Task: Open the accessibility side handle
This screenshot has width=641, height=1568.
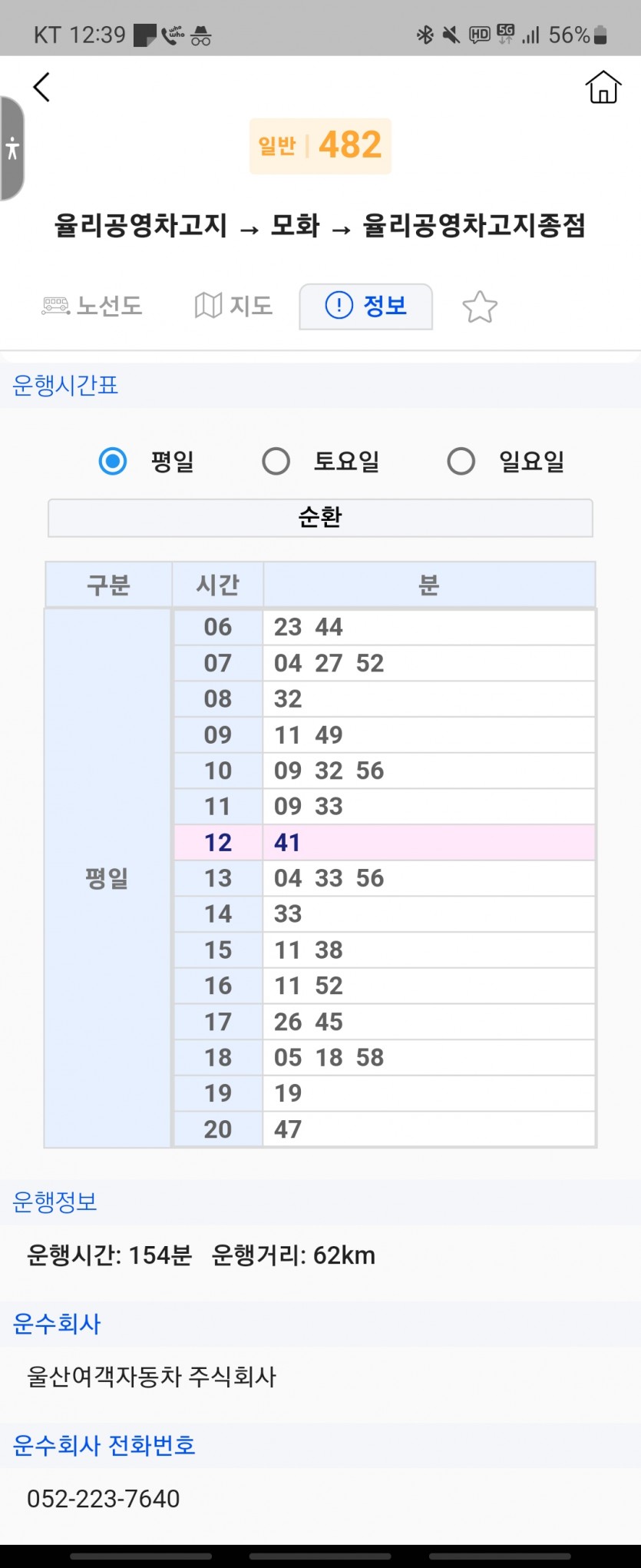Action: click(12, 148)
